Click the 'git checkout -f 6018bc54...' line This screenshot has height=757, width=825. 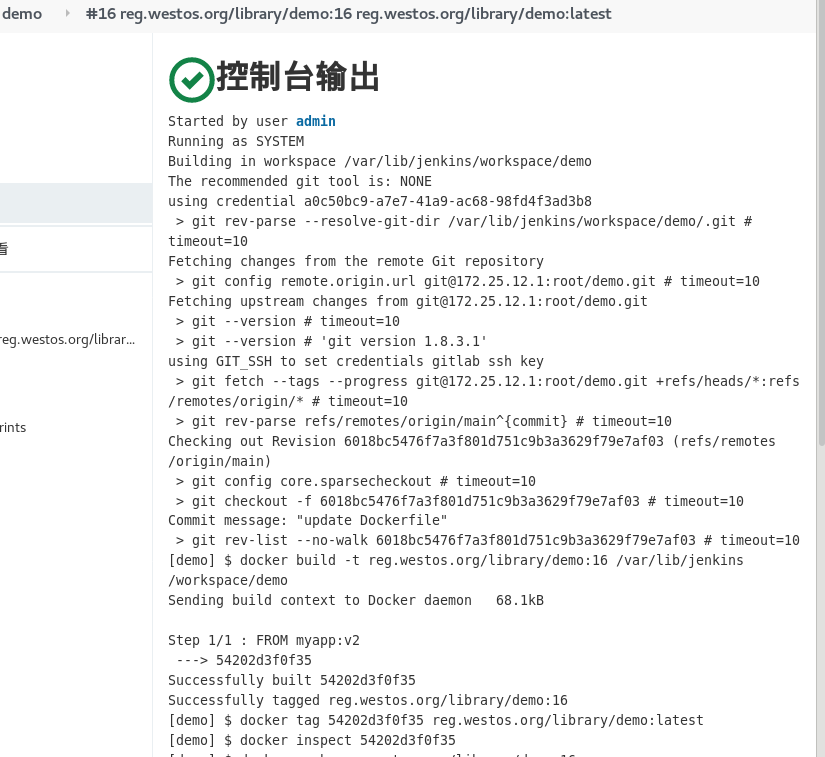(x=460, y=501)
